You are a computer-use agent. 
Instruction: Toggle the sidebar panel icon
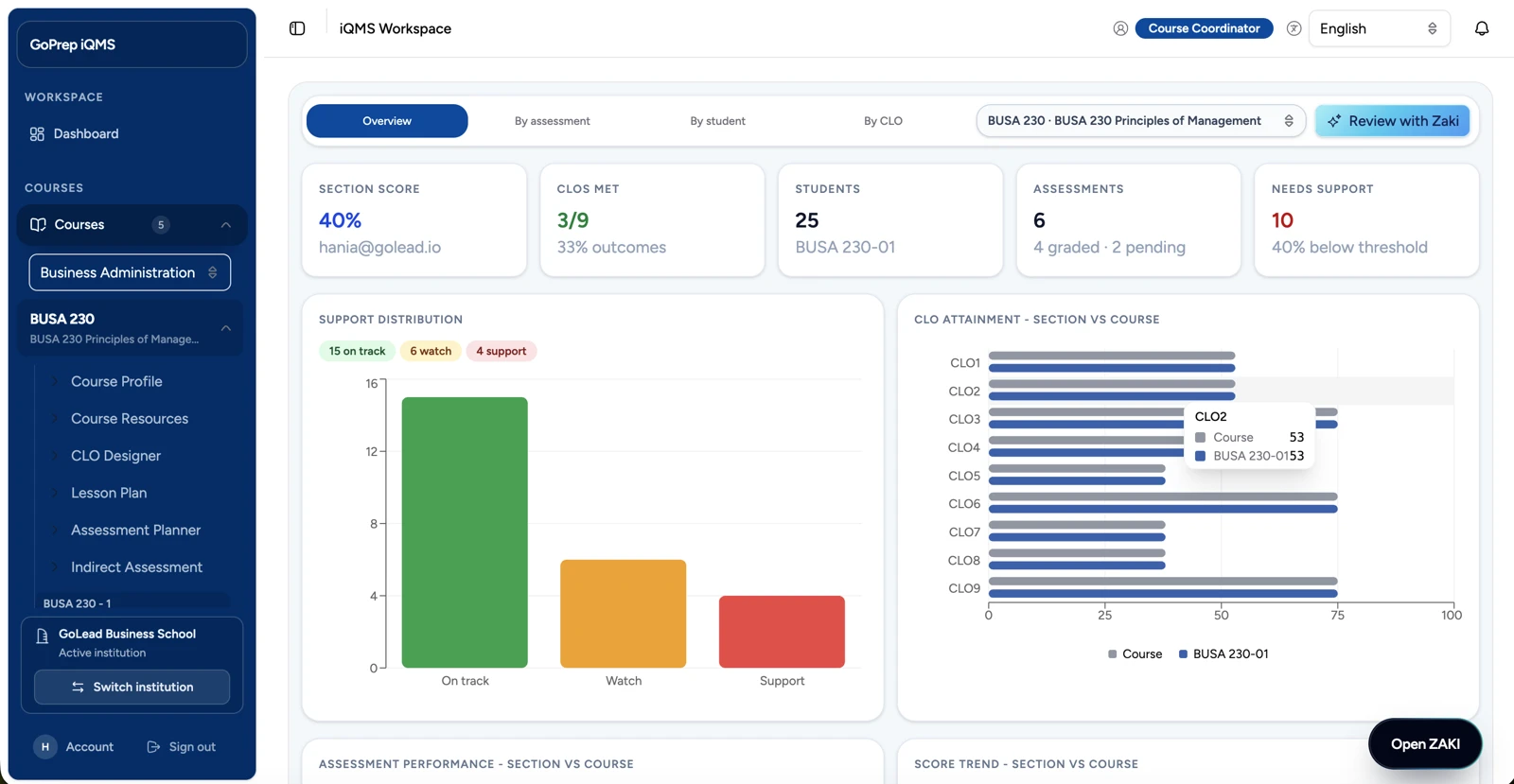pos(297,28)
